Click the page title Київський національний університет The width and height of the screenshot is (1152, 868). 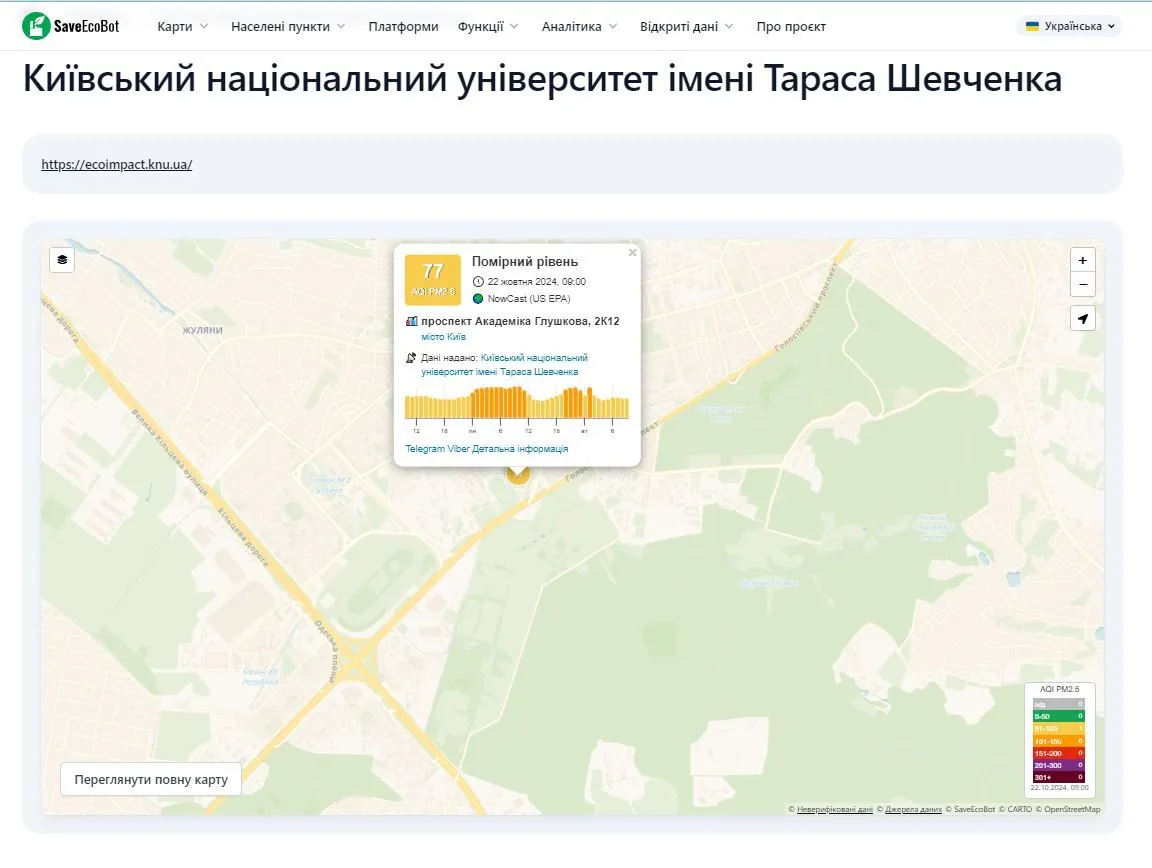[x=542, y=78]
